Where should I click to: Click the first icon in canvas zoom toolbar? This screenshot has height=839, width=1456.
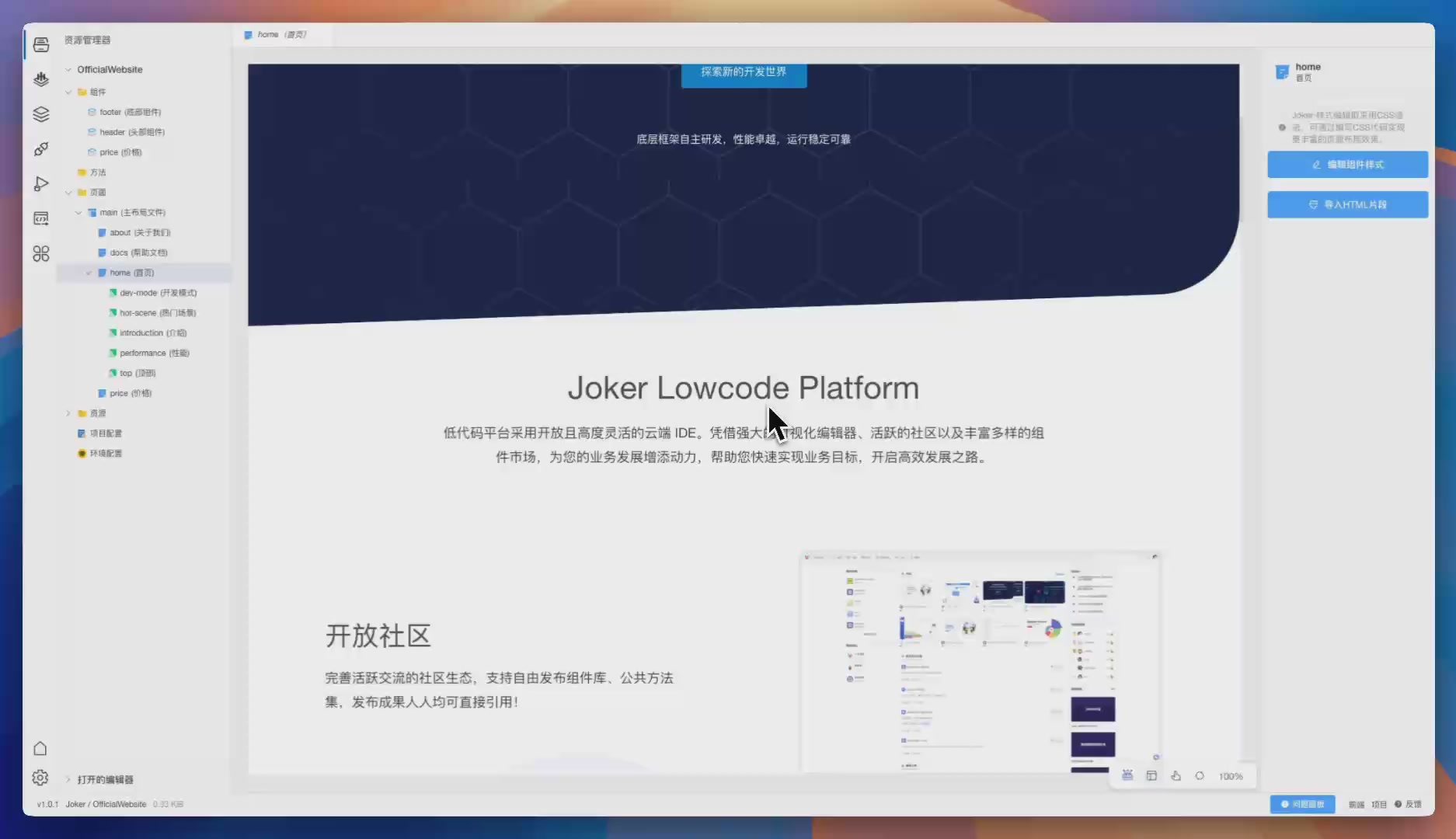click(1127, 775)
